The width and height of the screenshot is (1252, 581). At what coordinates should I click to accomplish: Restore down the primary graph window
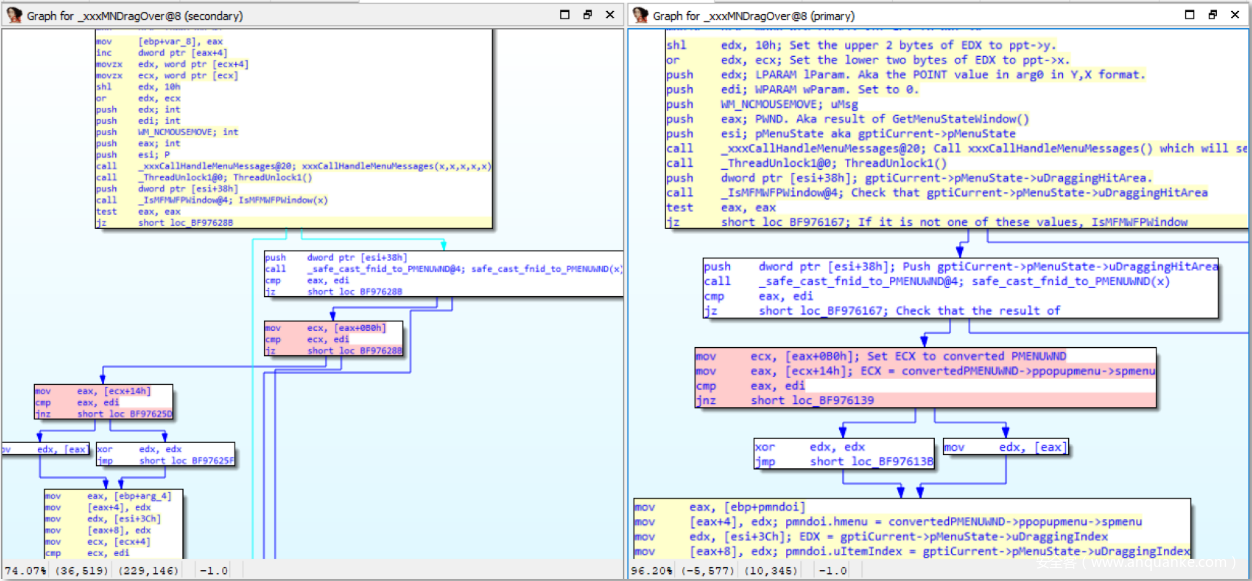click(1211, 15)
